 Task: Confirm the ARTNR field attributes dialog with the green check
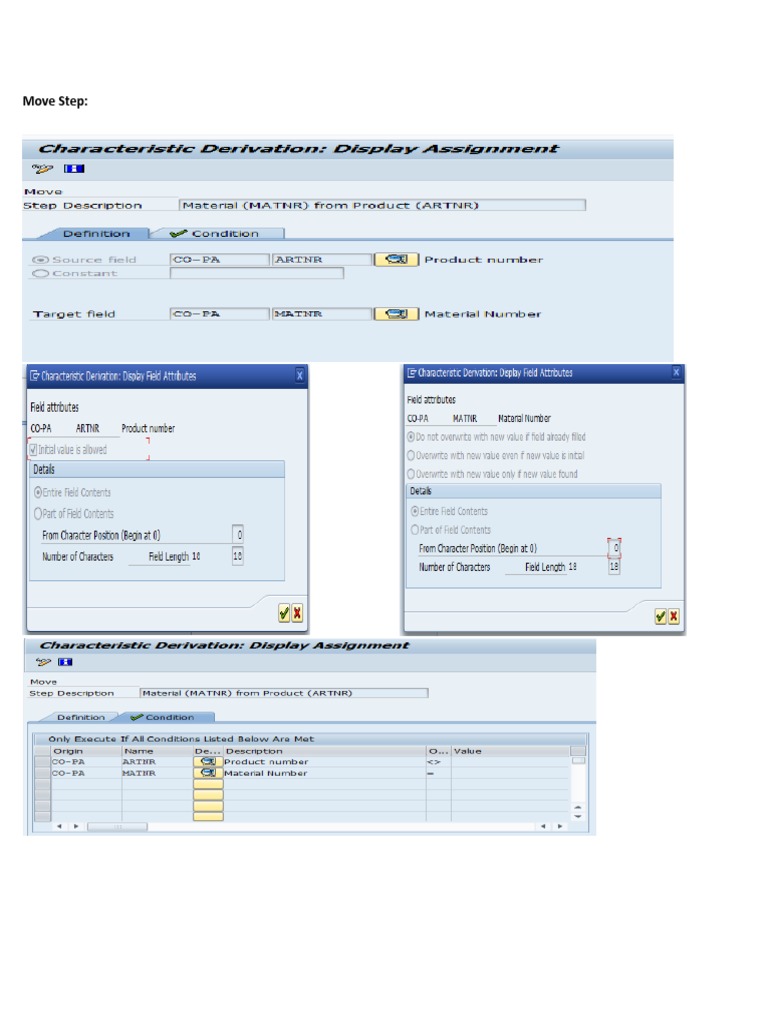[284, 613]
